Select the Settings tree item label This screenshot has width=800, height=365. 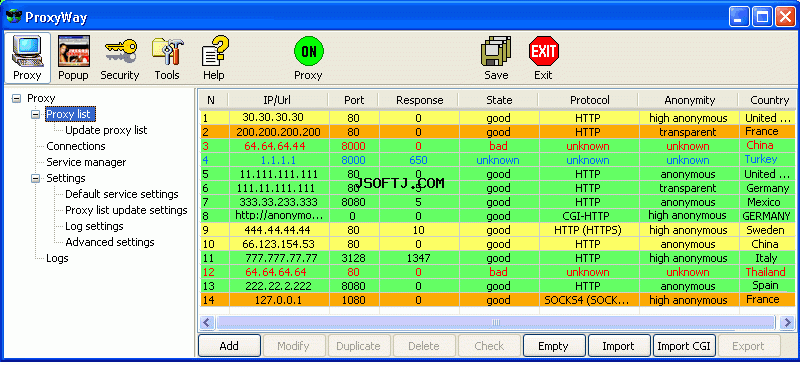click(66, 178)
